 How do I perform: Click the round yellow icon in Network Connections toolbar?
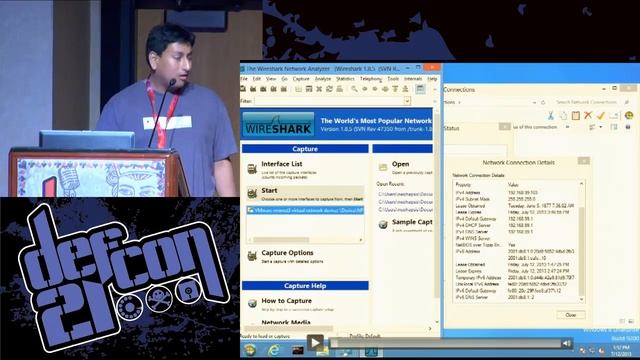click(x=629, y=116)
